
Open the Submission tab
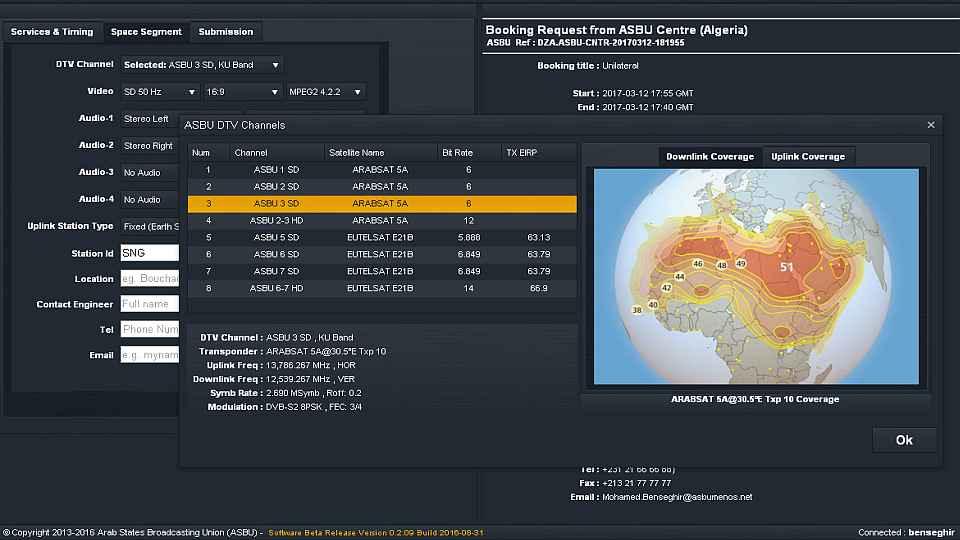226,32
